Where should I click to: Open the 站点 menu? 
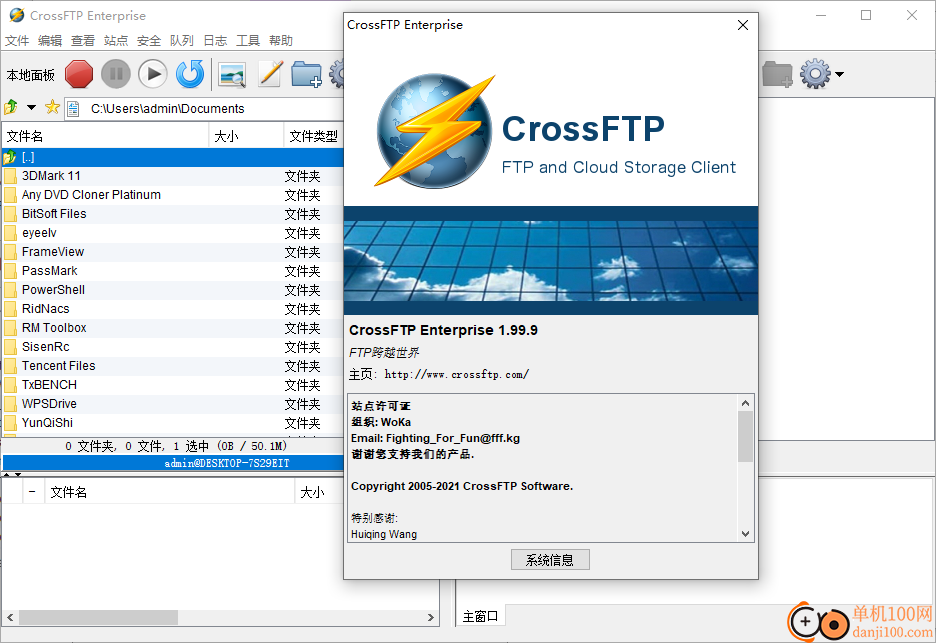(x=116, y=41)
